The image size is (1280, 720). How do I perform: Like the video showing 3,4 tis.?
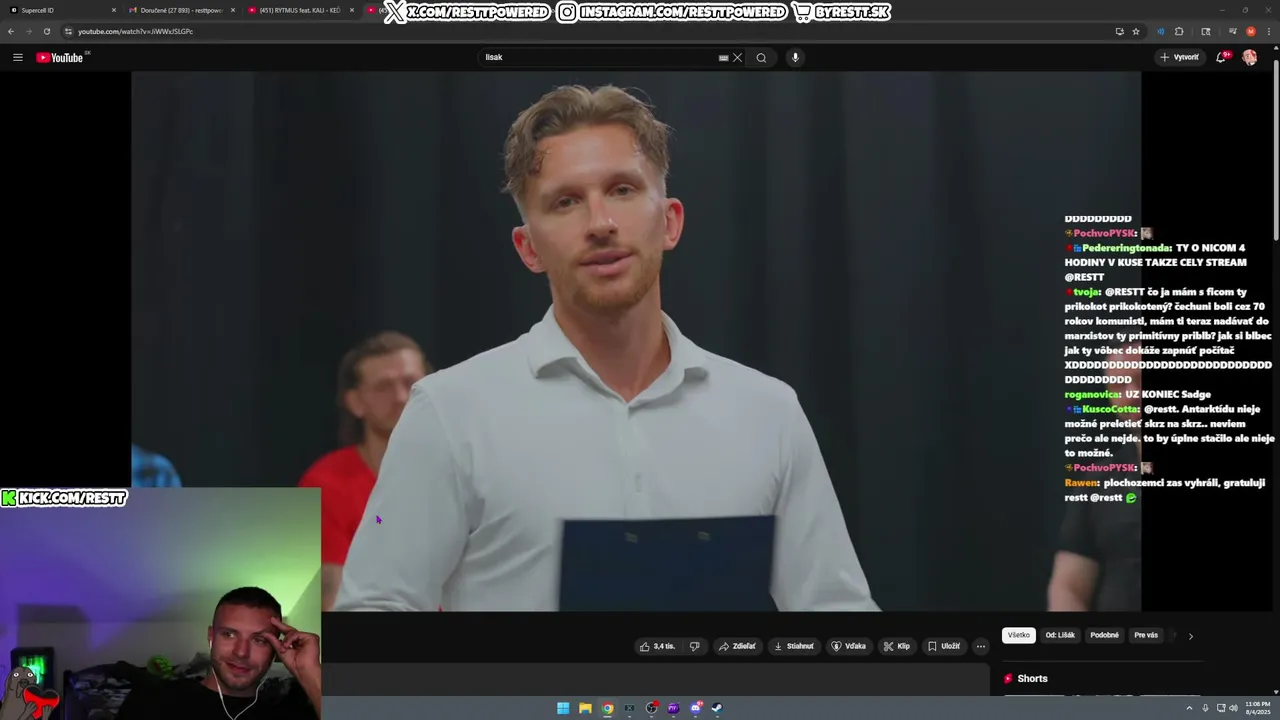point(657,646)
